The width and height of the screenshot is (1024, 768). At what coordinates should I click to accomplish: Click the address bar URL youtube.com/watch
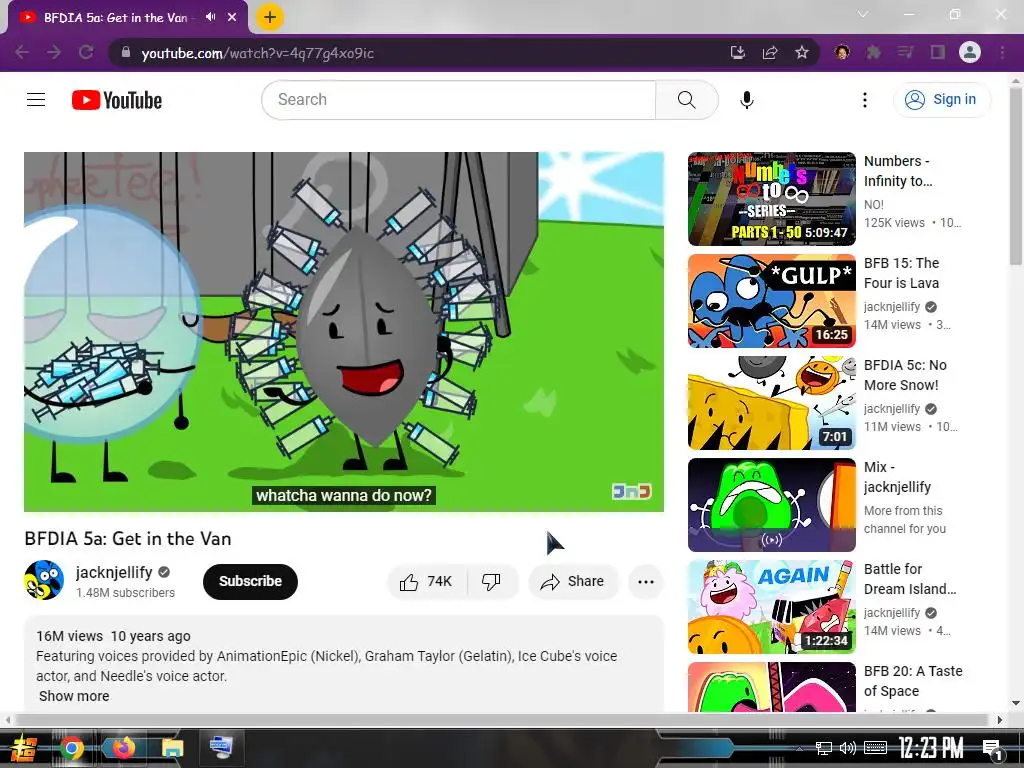pyautogui.click(x=258, y=53)
